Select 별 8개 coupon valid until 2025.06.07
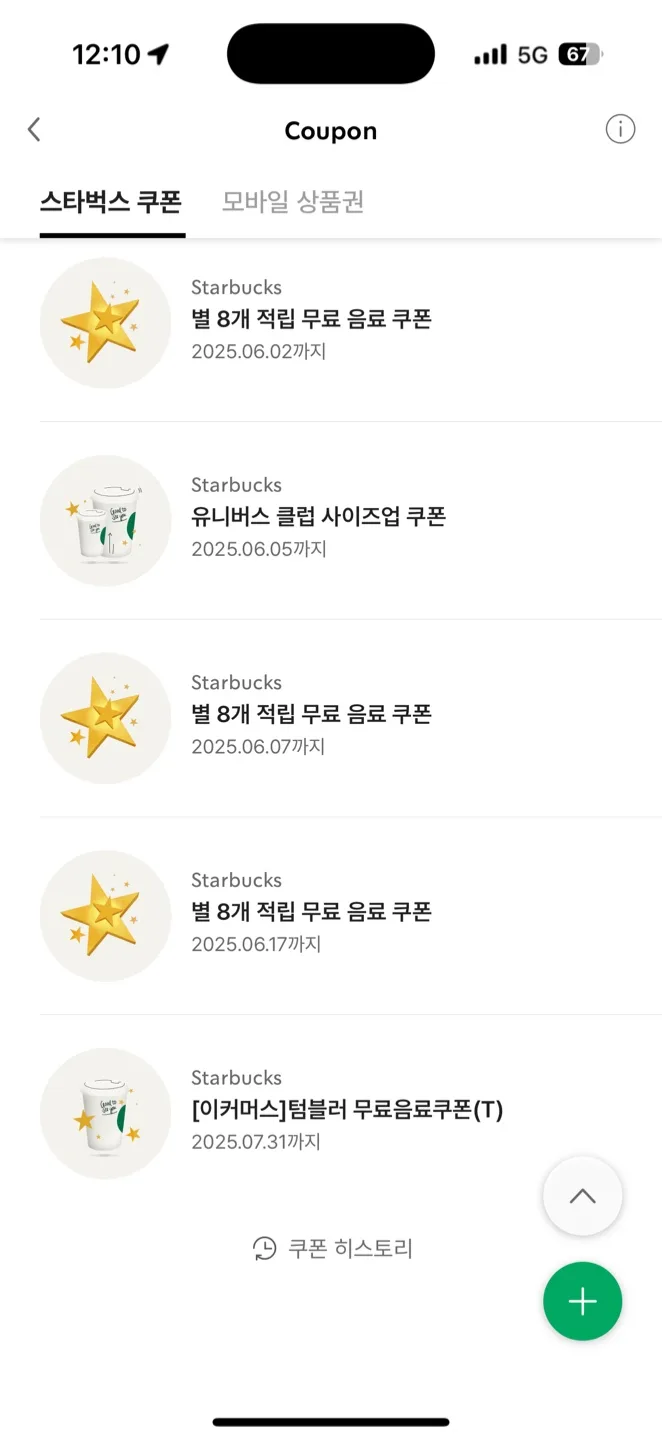The height and width of the screenshot is (1440, 662). tap(350, 718)
